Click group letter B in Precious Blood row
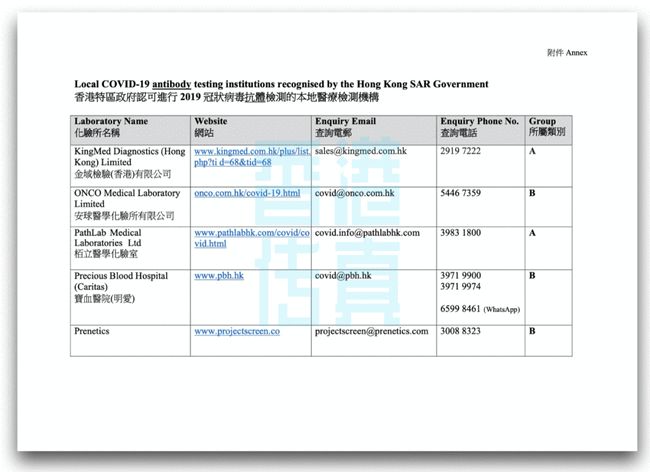This screenshot has height=472, width=650. click(532, 276)
